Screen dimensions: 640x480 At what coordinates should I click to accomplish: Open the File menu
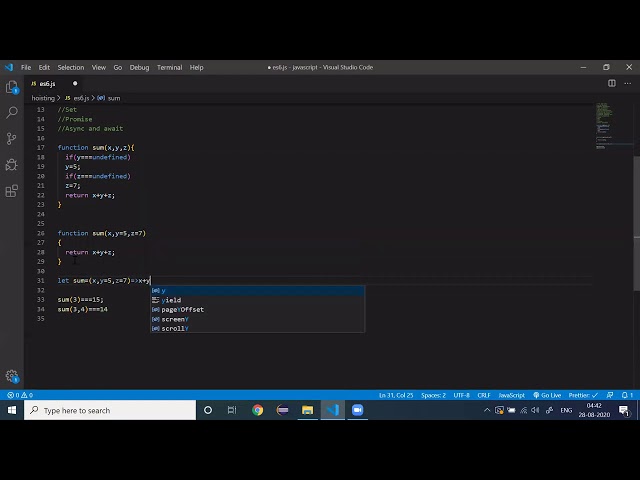[x=26, y=67]
